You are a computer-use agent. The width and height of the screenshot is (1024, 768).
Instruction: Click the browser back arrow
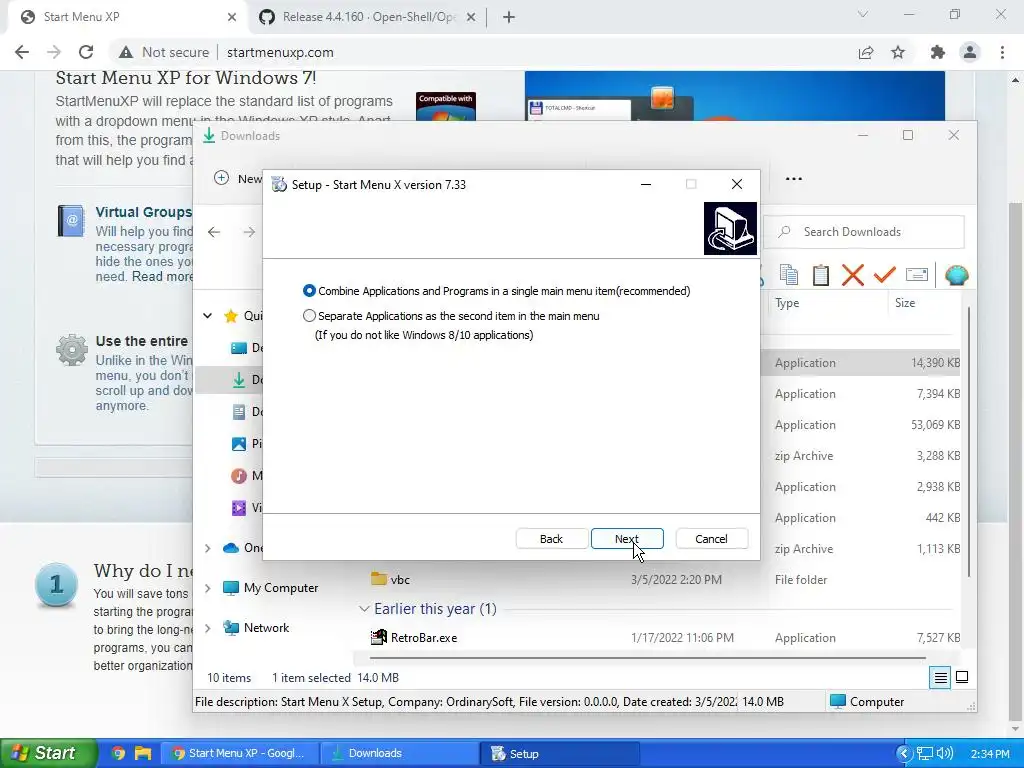[22, 52]
